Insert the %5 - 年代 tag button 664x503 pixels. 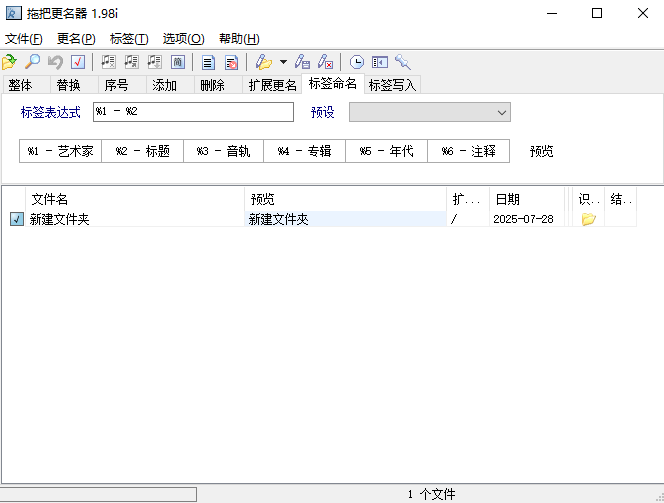tap(387, 151)
